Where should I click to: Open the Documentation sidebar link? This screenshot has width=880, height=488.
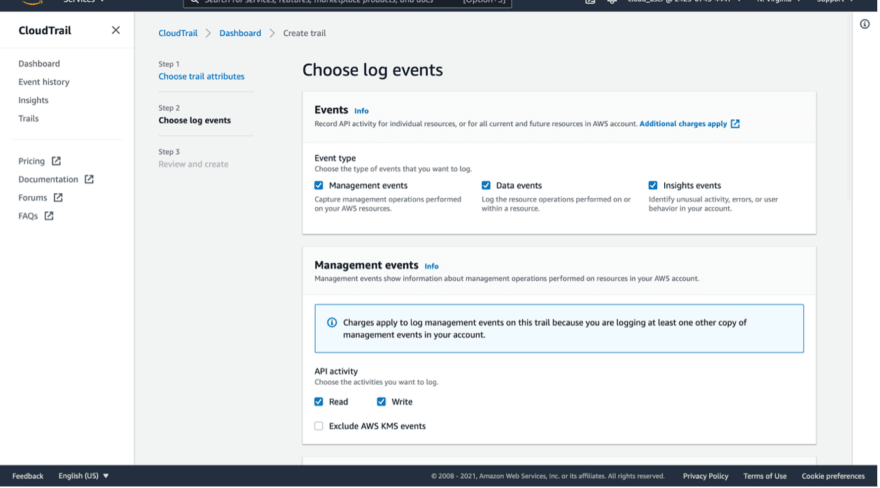(48, 179)
